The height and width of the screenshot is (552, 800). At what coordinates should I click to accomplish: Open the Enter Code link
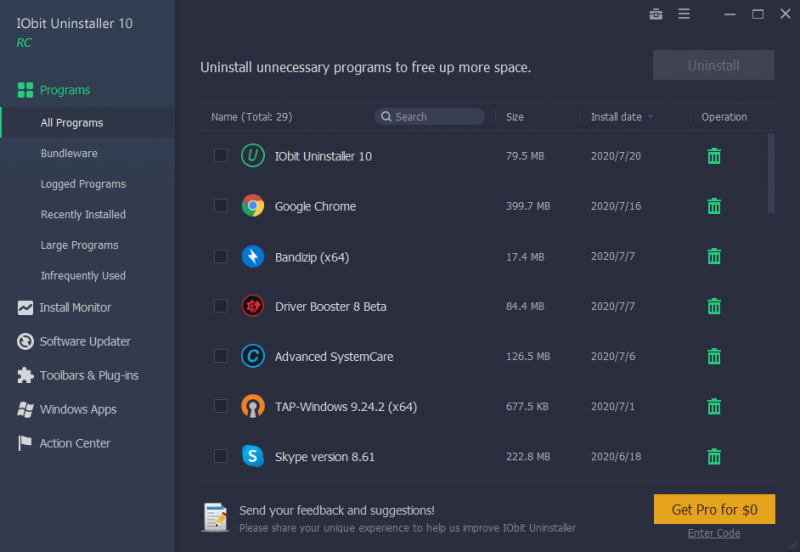tap(714, 533)
